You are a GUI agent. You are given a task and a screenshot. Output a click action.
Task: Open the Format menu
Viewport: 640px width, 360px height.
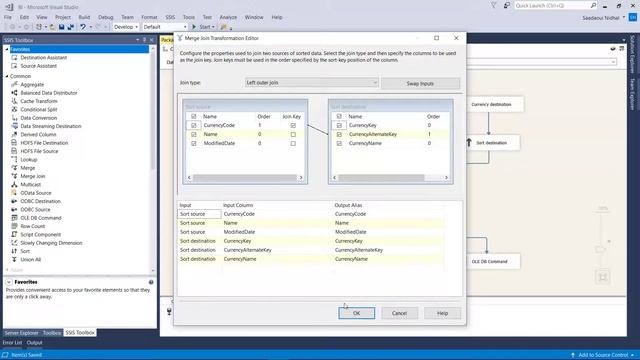(149, 17)
